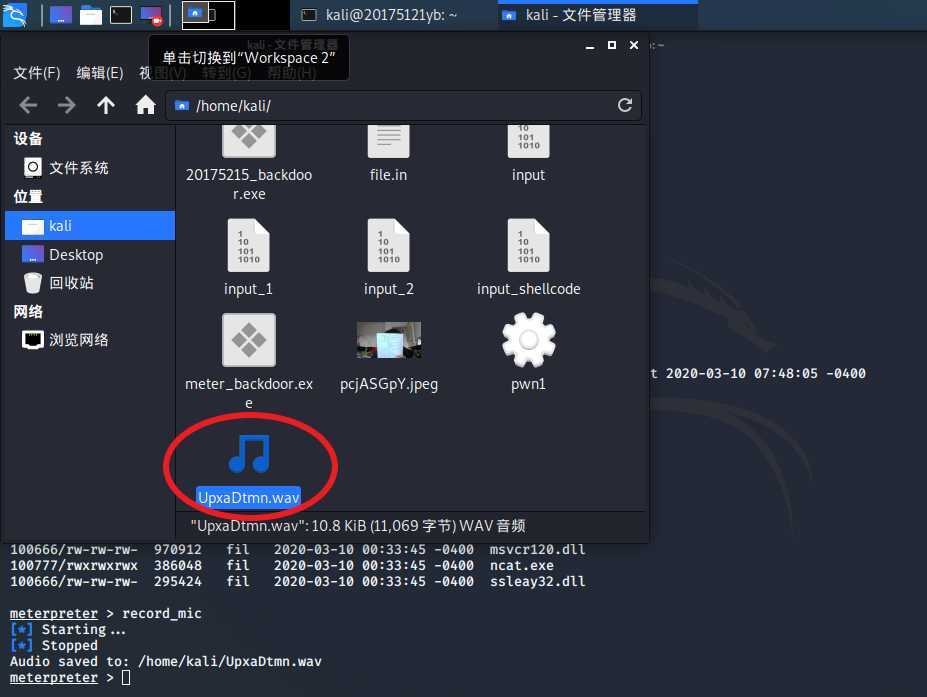This screenshot has width=927, height=697.
Task: Click the 设备 sidebar section header
Action: tap(28, 138)
